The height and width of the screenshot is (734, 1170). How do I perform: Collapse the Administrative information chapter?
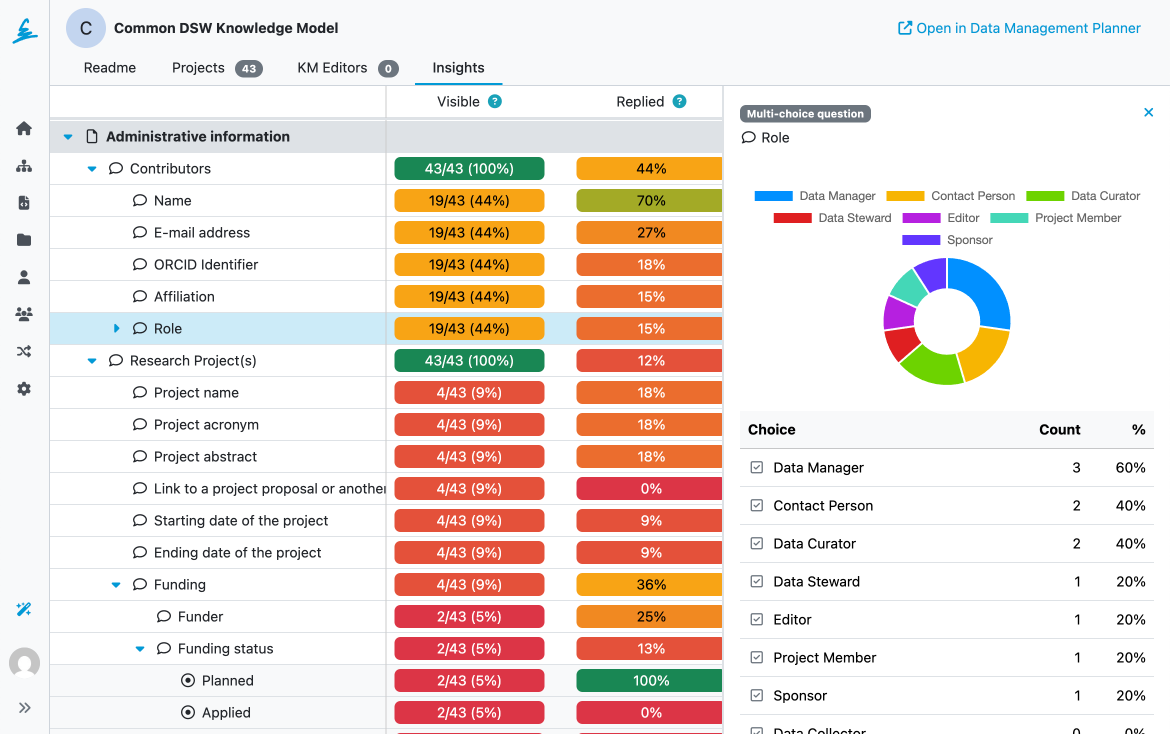click(x=68, y=137)
